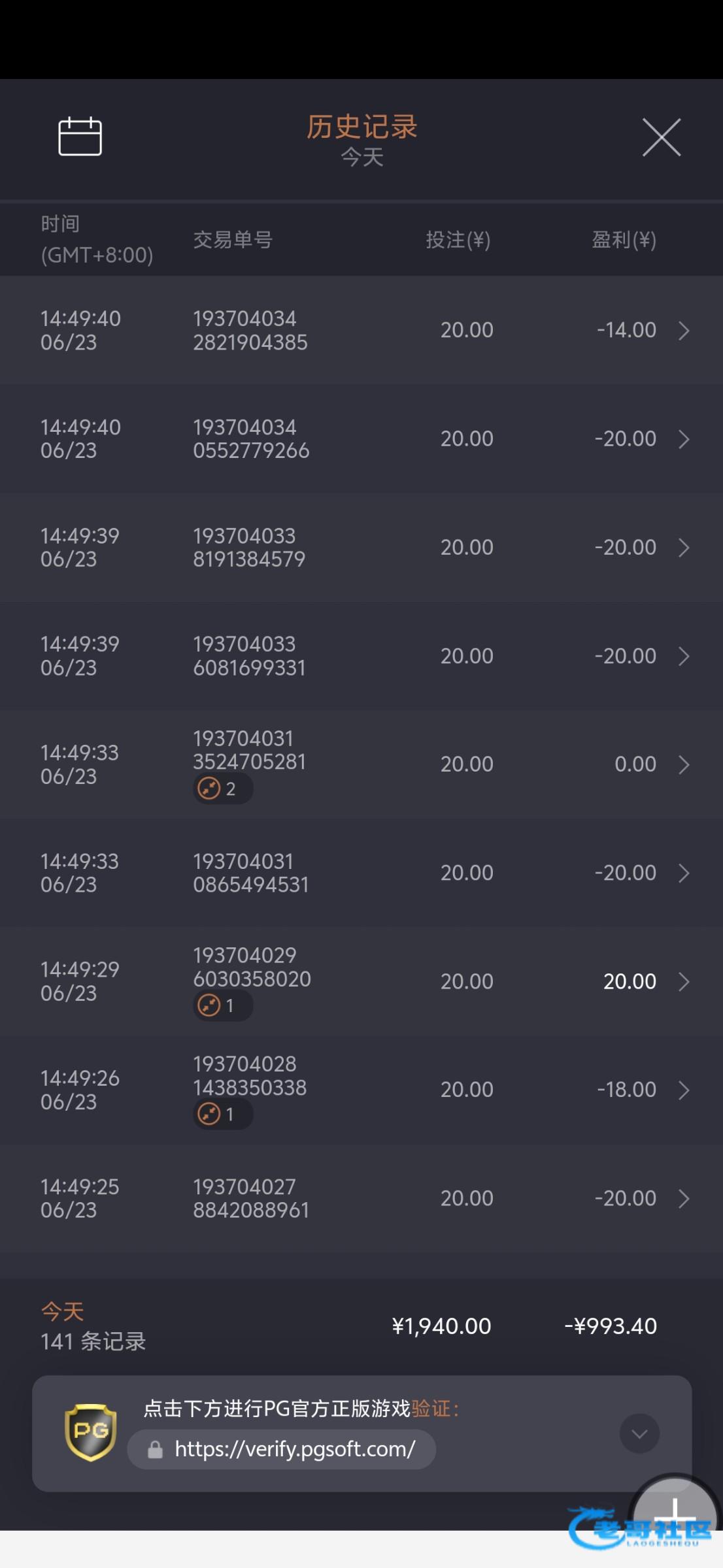The image size is (723, 1568).
Task: Select transaction 0865494531 row
Action: click(361, 873)
